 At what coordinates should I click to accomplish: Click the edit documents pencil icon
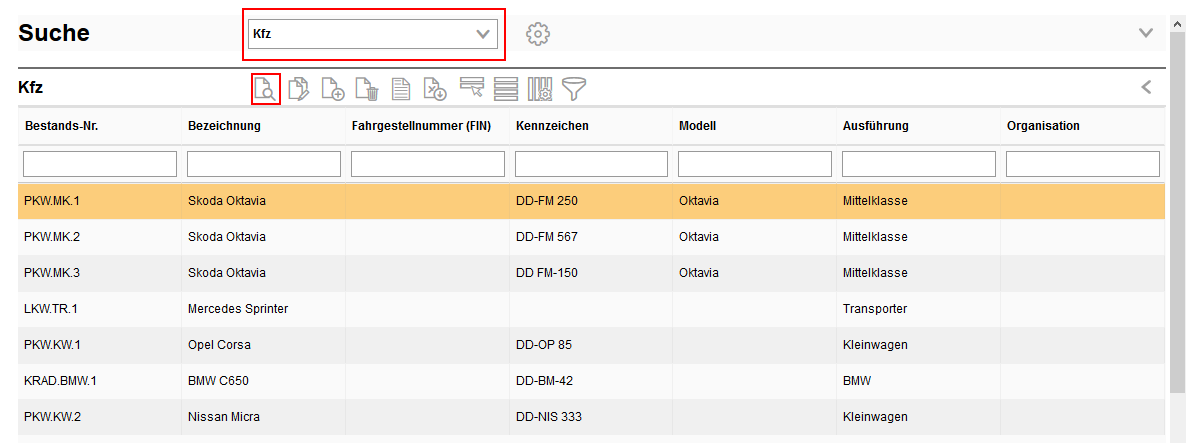[x=299, y=89]
